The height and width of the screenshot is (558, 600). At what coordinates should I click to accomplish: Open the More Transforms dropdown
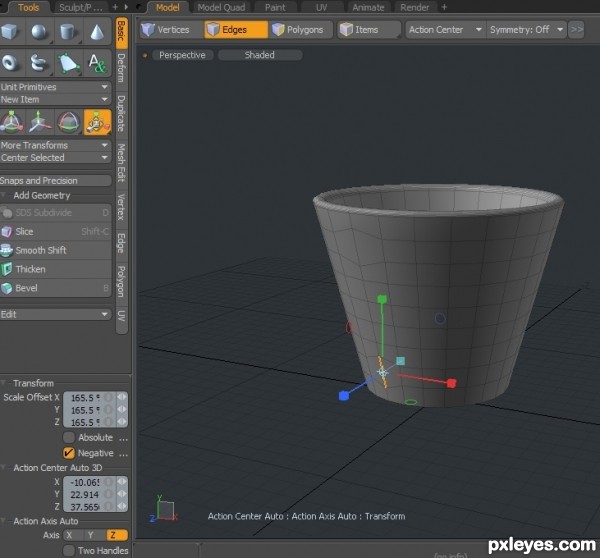point(55,145)
